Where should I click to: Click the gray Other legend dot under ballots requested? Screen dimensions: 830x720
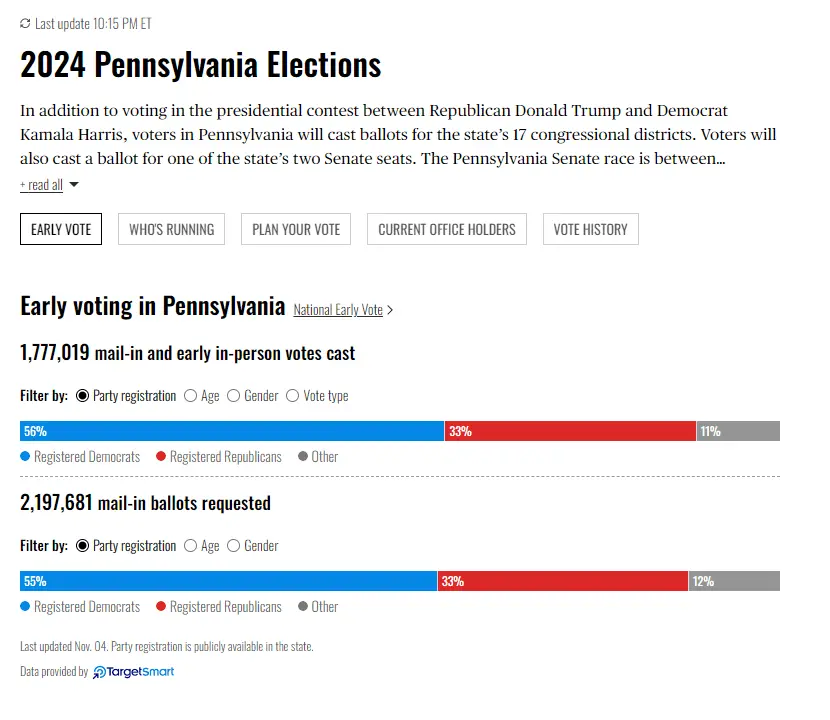(303, 607)
